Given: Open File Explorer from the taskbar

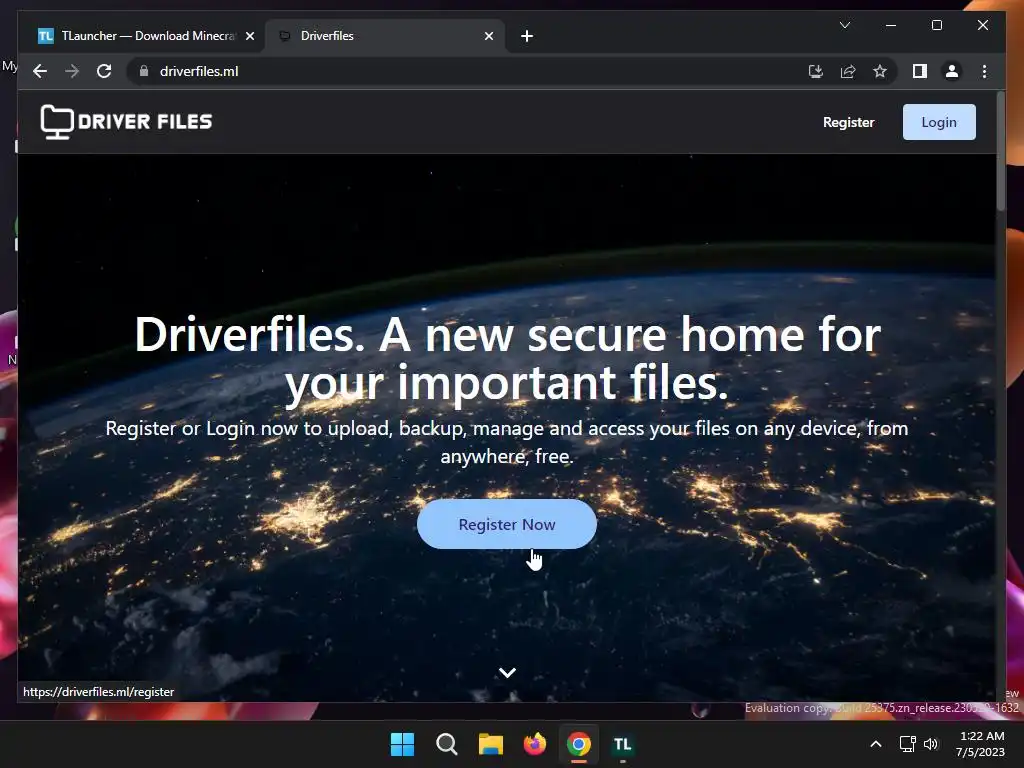Looking at the screenshot, I should pyautogui.click(x=491, y=744).
